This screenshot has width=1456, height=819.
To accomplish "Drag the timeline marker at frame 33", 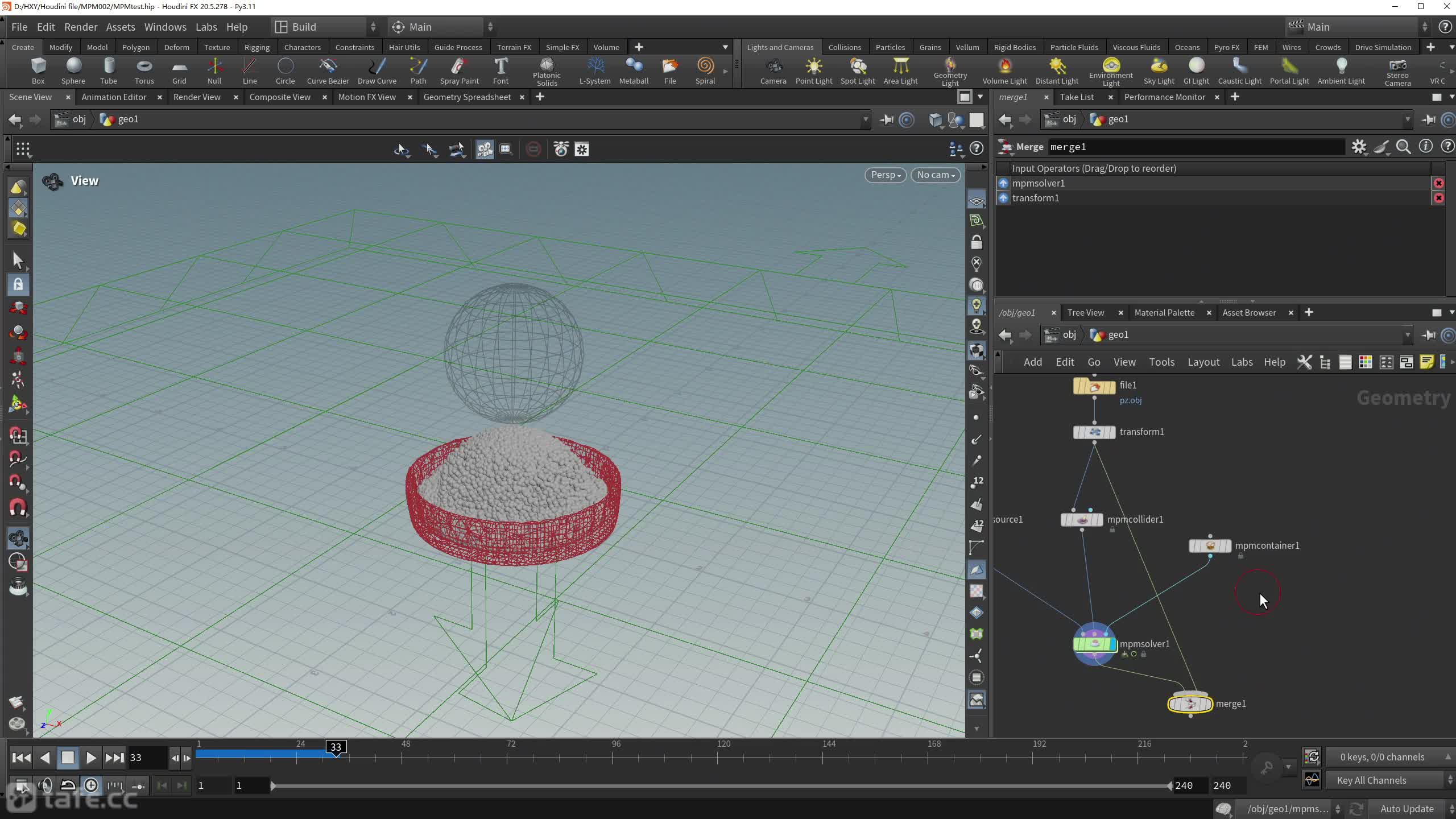I will (x=335, y=747).
